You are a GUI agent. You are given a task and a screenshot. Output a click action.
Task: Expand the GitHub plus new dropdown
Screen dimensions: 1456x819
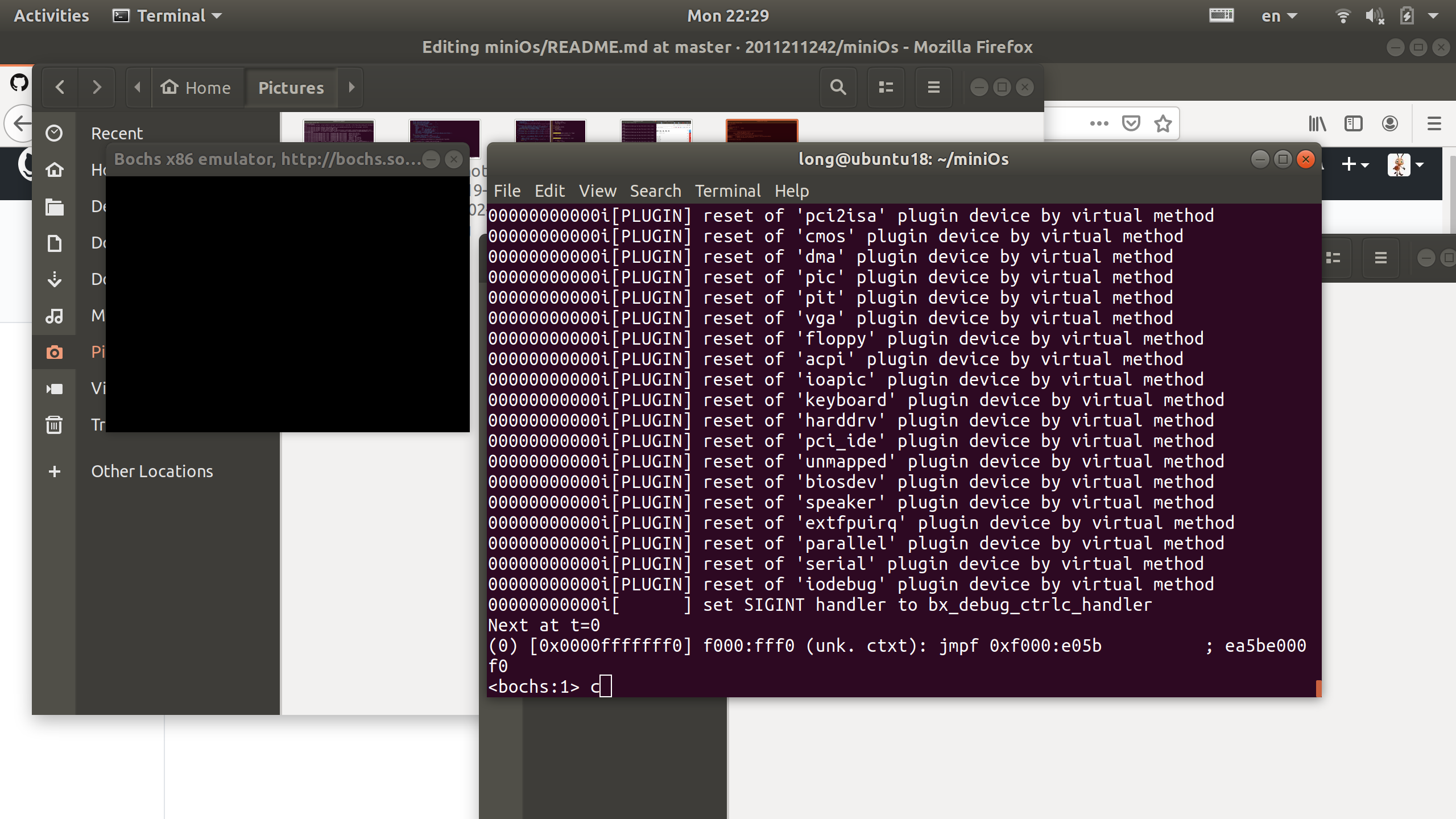[x=1355, y=165]
